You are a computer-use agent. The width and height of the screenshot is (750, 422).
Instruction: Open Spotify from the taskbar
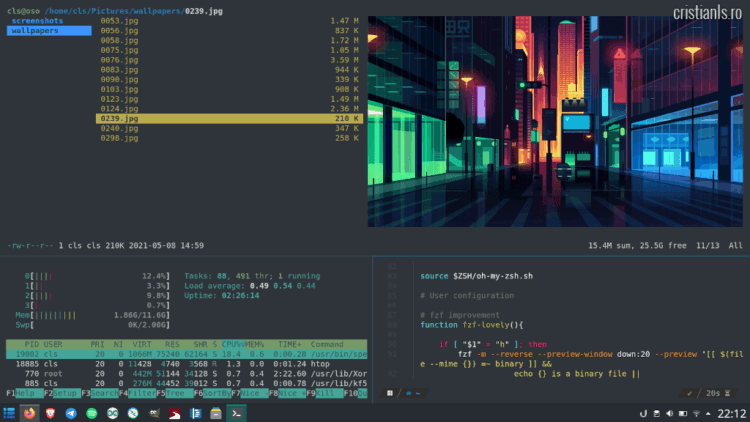[92, 412]
